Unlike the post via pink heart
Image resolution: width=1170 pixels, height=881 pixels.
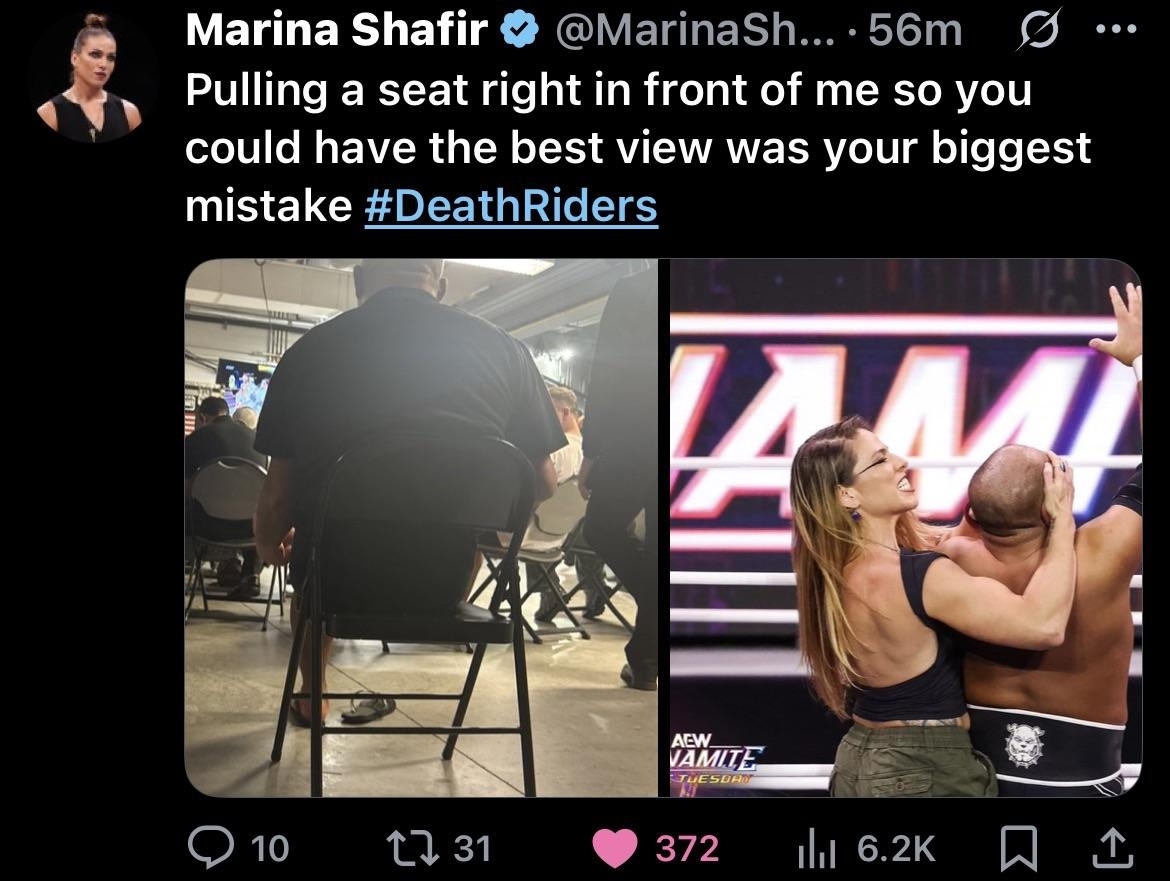click(x=614, y=849)
